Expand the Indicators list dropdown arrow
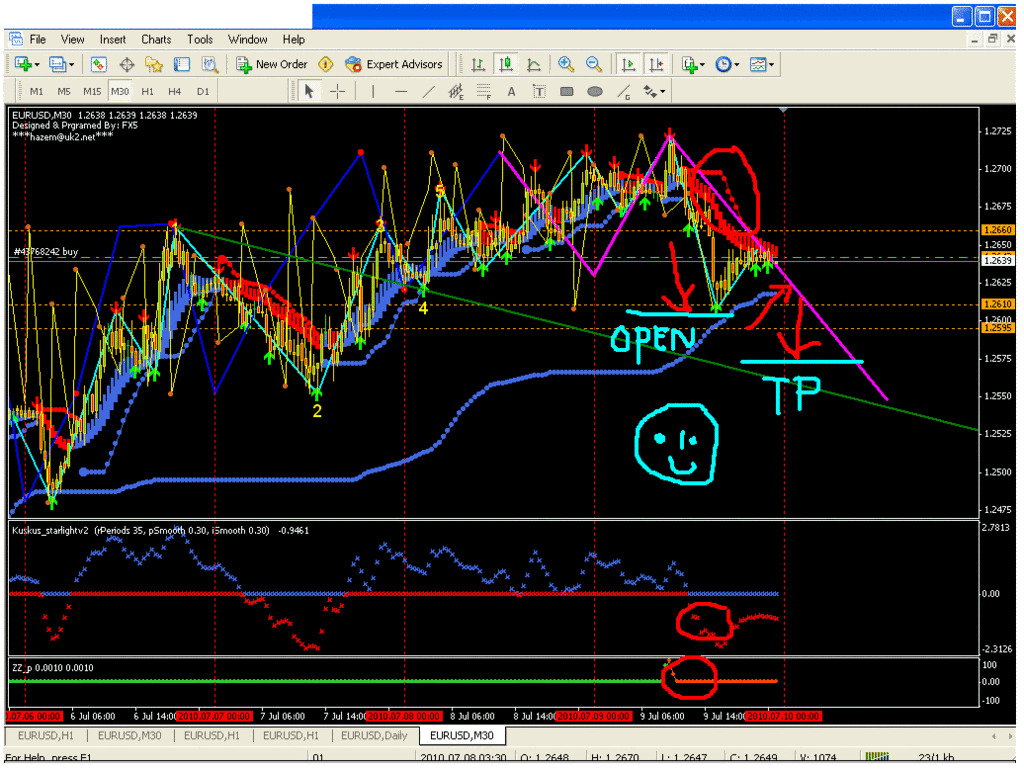 [x=702, y=65]
